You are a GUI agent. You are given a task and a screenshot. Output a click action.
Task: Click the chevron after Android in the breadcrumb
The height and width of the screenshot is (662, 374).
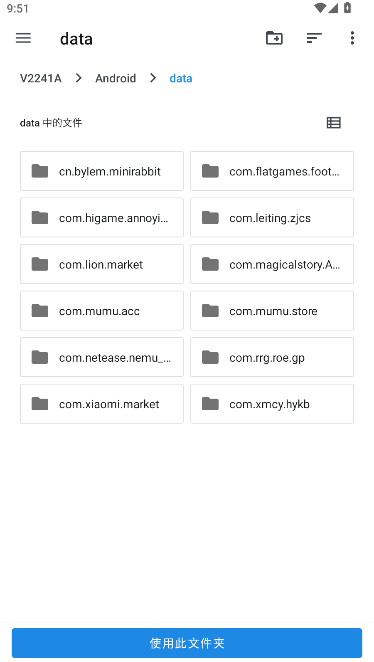[x=153, y=78]
